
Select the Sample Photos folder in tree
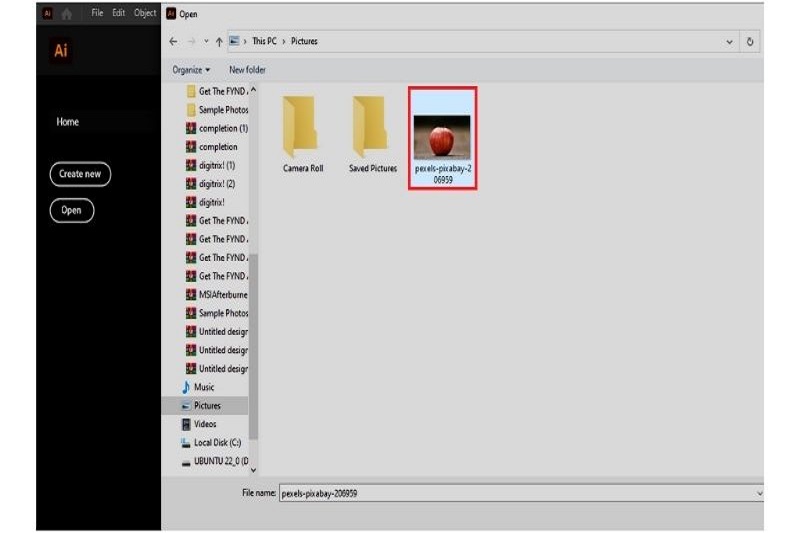point(217,110)
